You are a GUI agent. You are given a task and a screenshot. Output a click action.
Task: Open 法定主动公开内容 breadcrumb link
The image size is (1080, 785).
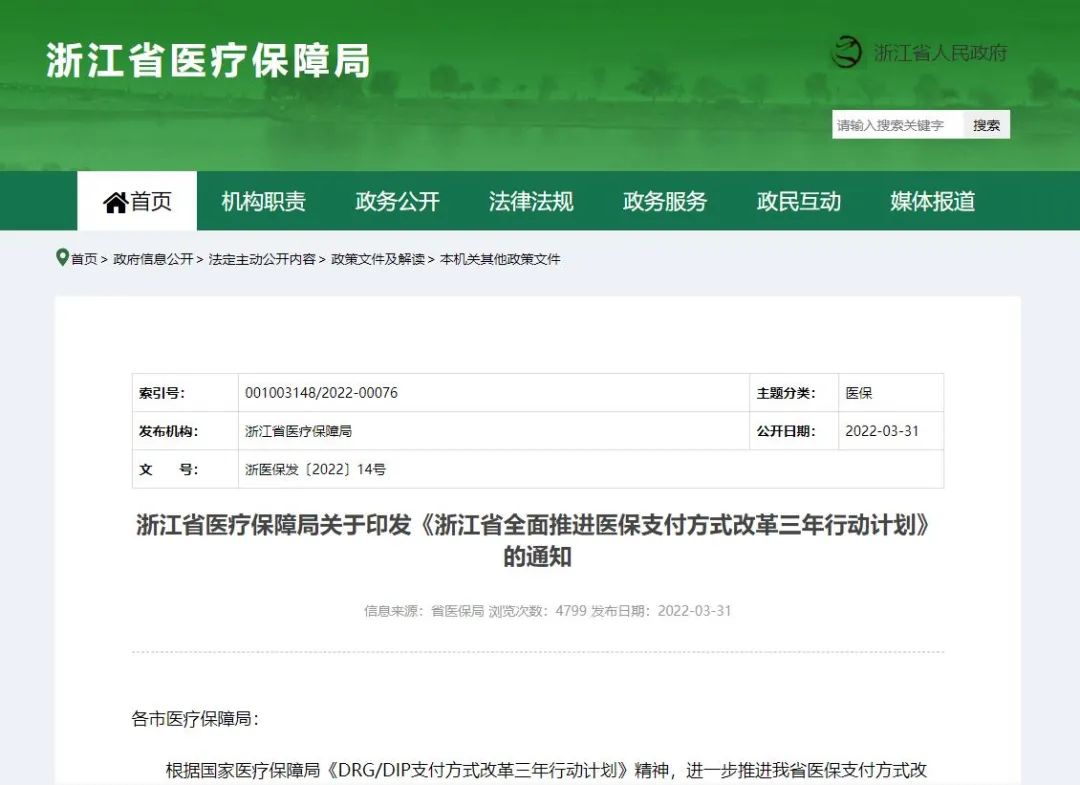(262, 259)
